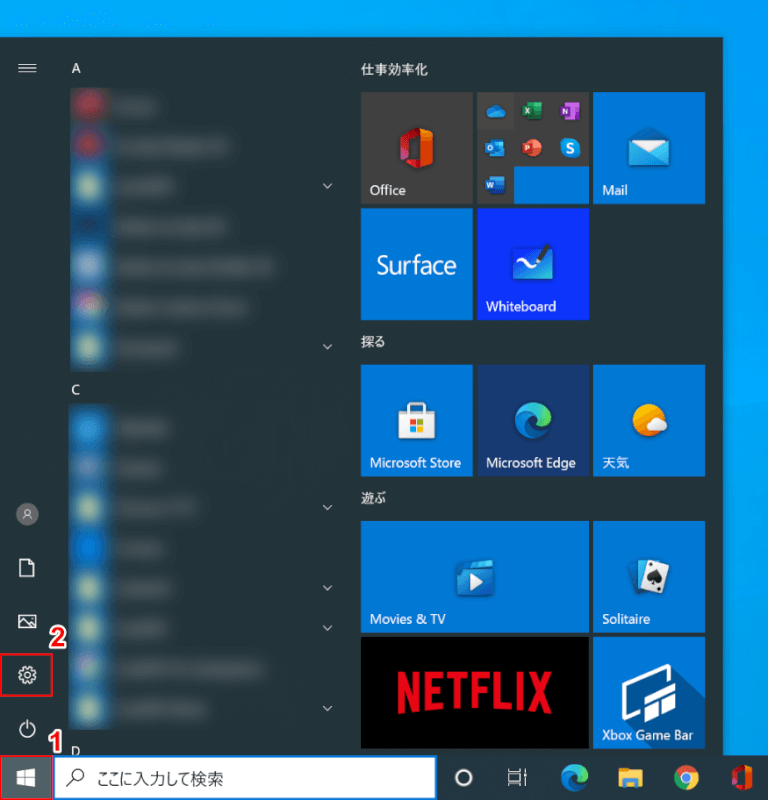Expand the Start menu hamburger
The width and height of the screenshot is (768, 800).
click(27, 68)
